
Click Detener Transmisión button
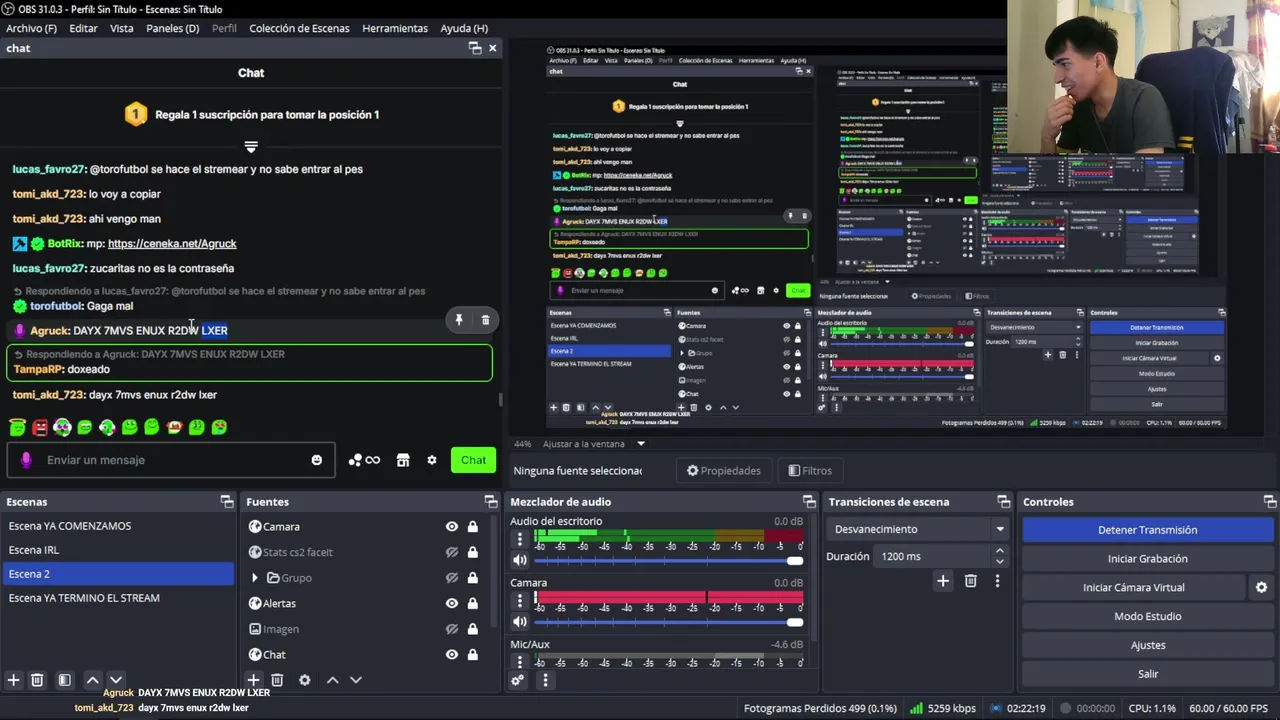click(1147, 530)
